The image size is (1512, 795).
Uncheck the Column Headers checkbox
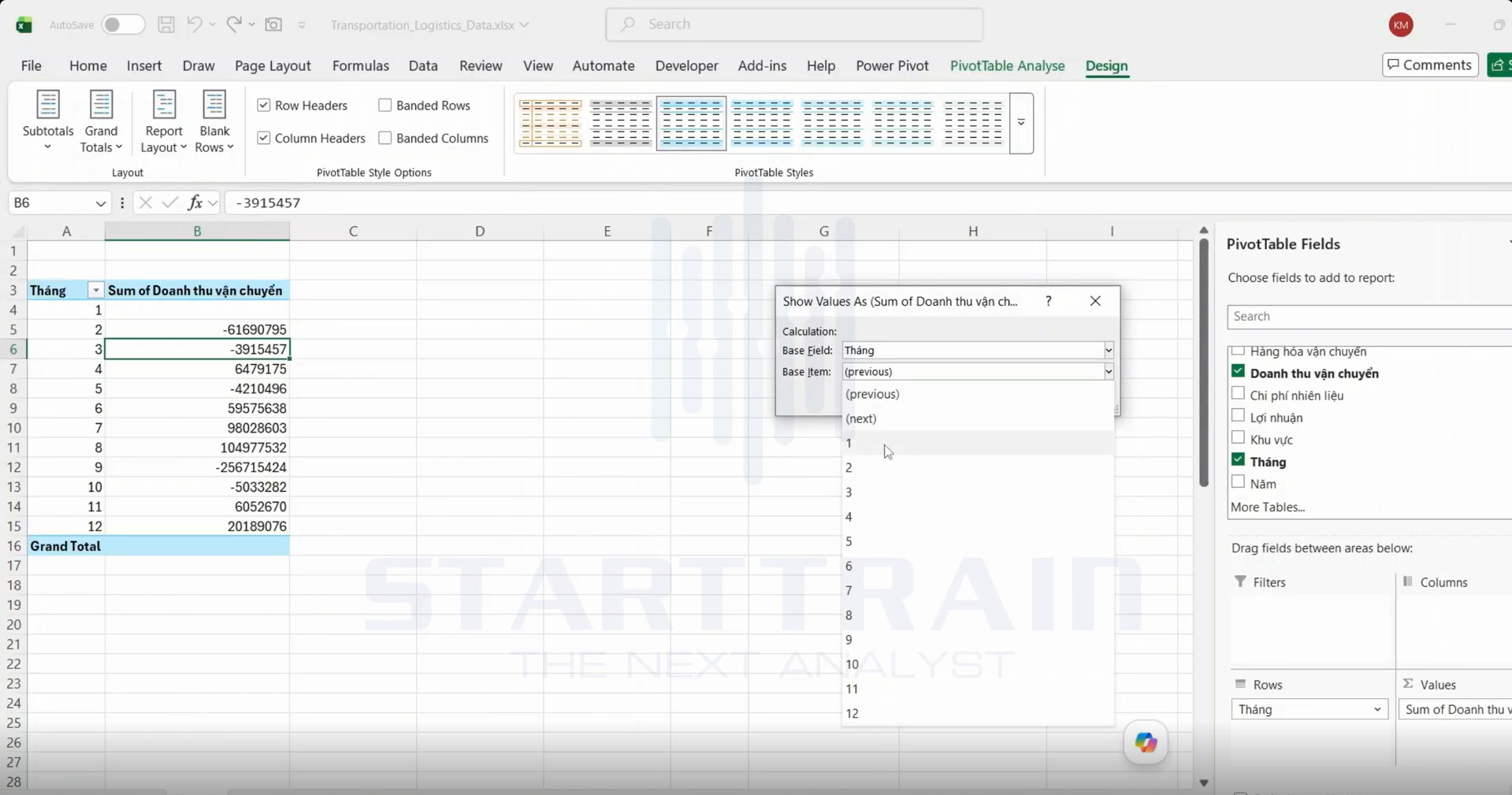tap(264, 138)
